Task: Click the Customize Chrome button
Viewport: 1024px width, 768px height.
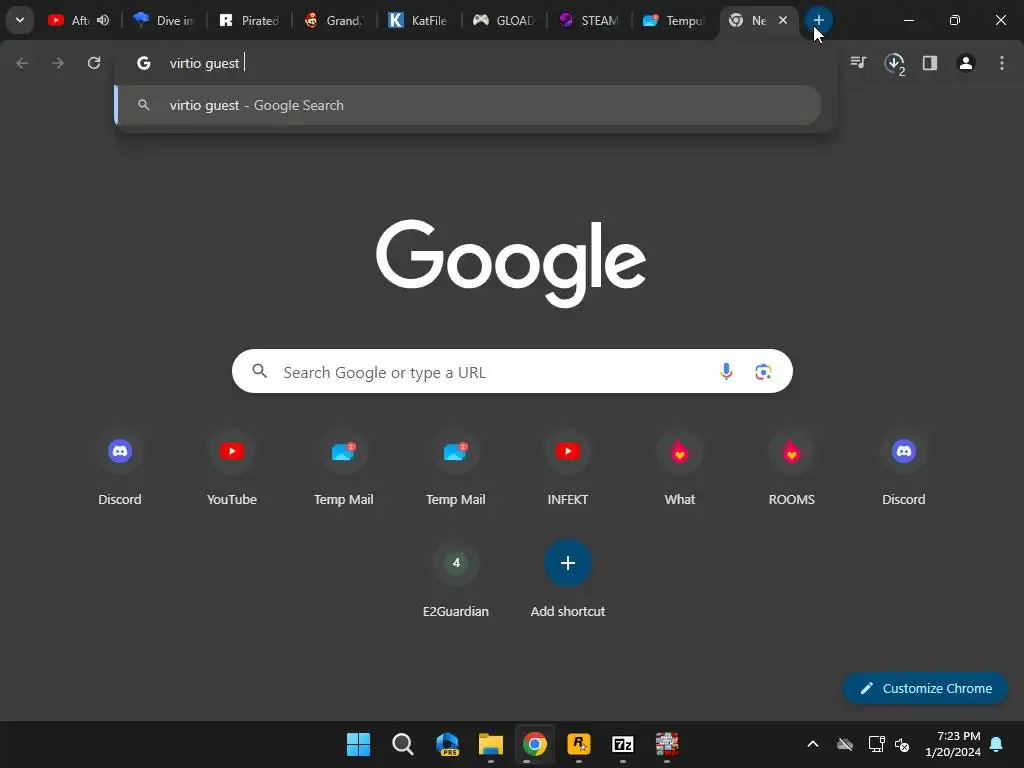Action: tap(925, 688)
